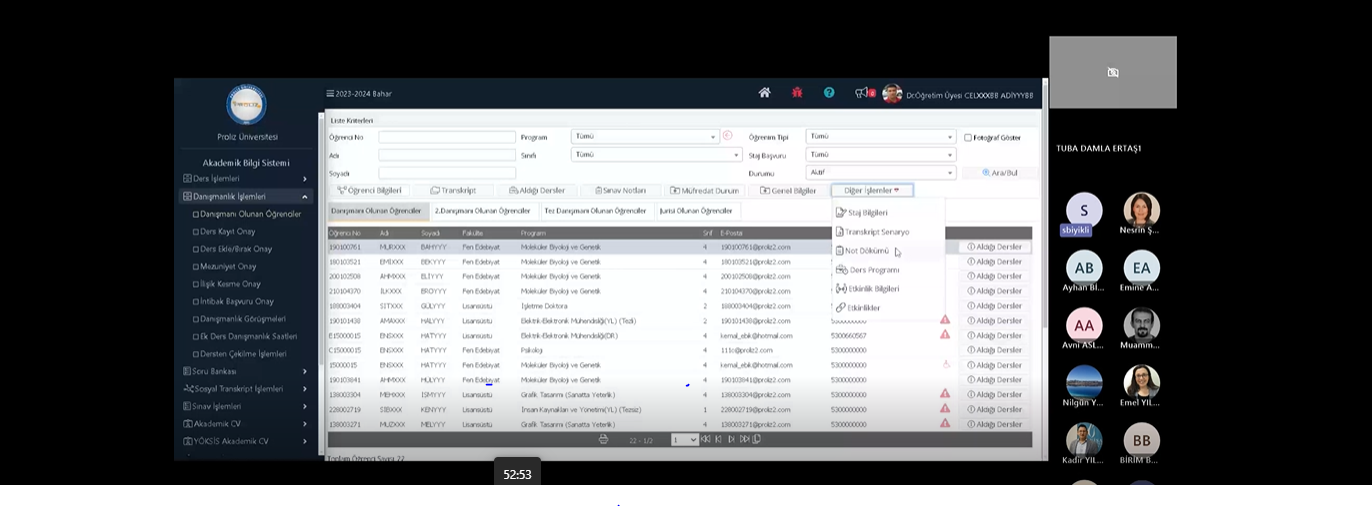This screenshot has height=506, width=1372.
Task: Click the wheelchair icon in 15000015 row
Action: coord(946,365)
